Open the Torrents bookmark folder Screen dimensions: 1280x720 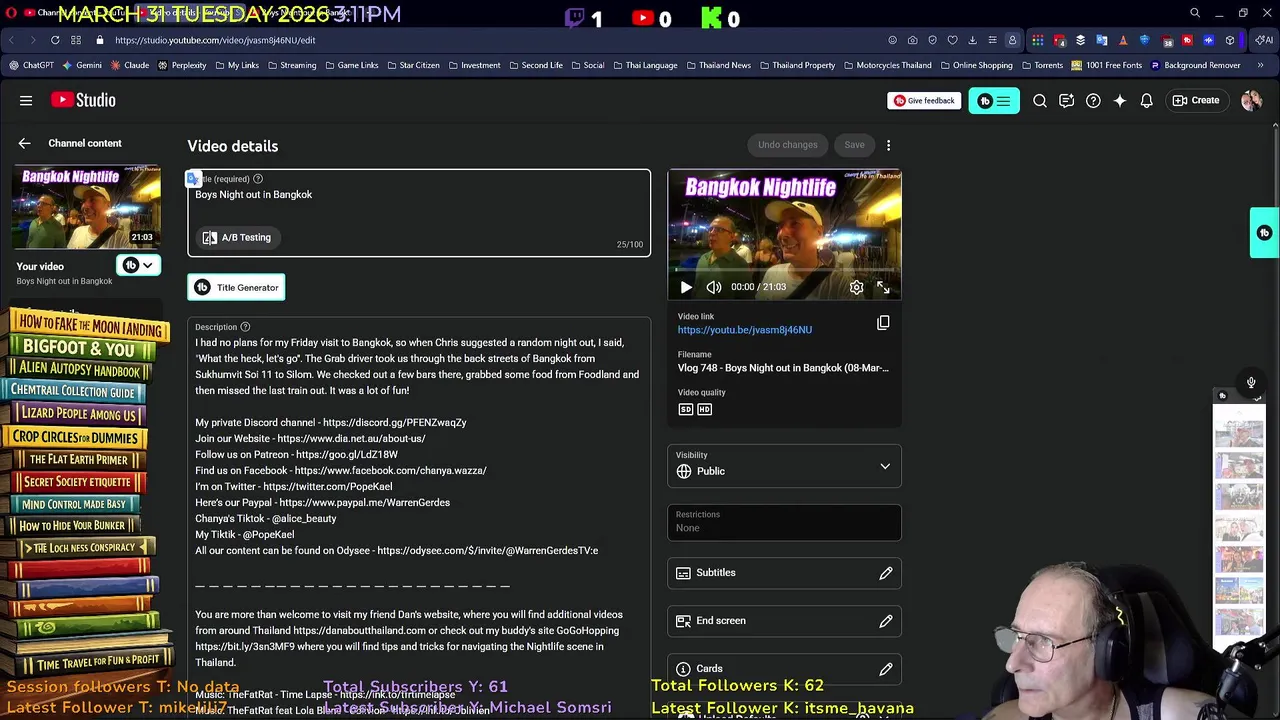click(x=1042, y=65)
